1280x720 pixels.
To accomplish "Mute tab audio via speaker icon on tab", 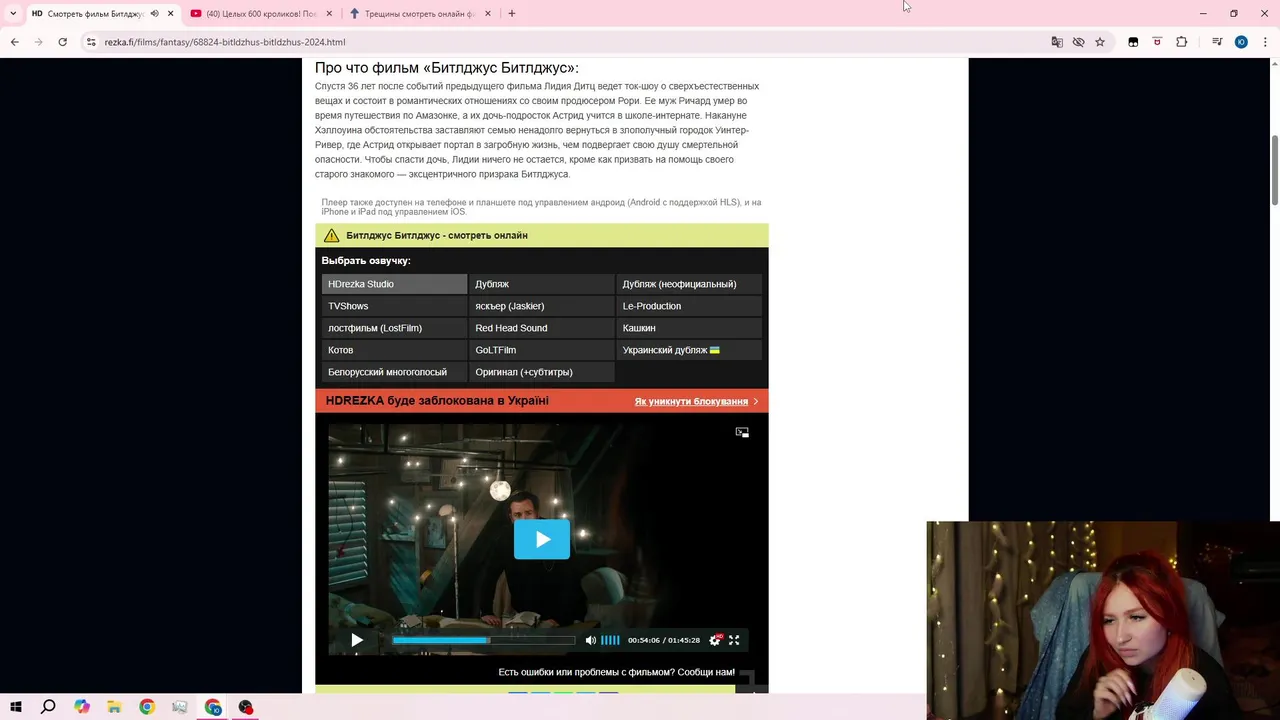I will [154, 13].
